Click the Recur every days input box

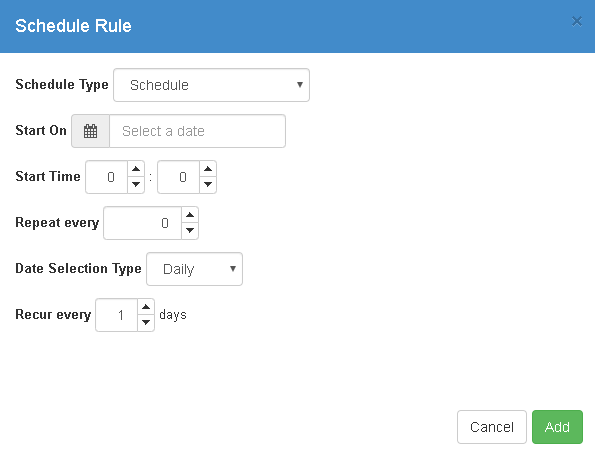(116, 315)
